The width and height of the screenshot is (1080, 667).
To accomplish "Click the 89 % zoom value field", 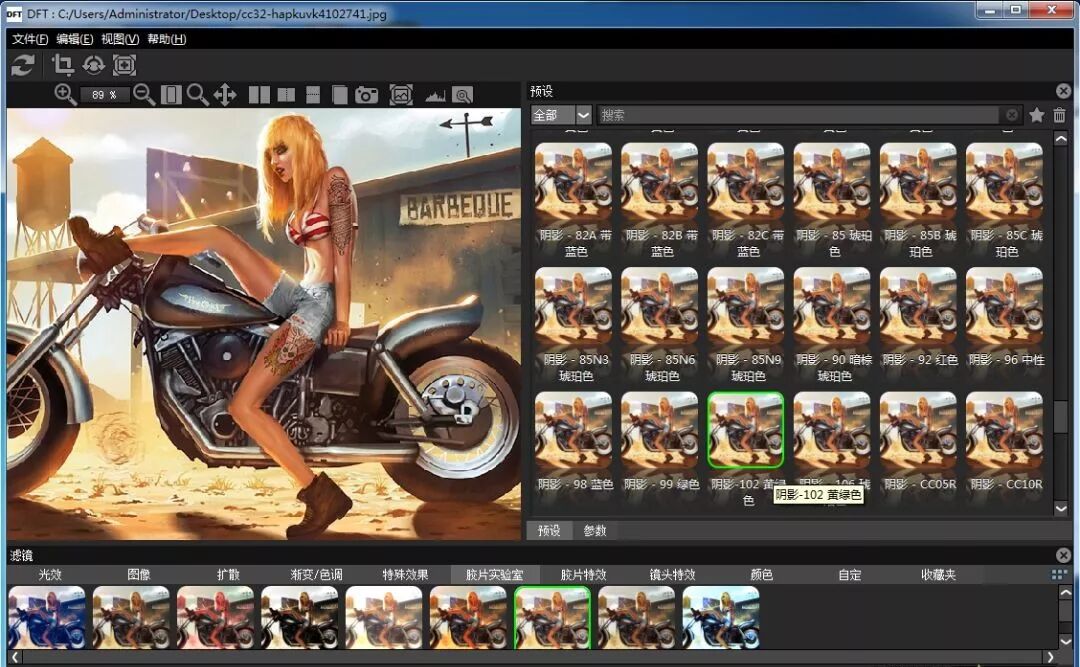I will [x=104, y=95].
